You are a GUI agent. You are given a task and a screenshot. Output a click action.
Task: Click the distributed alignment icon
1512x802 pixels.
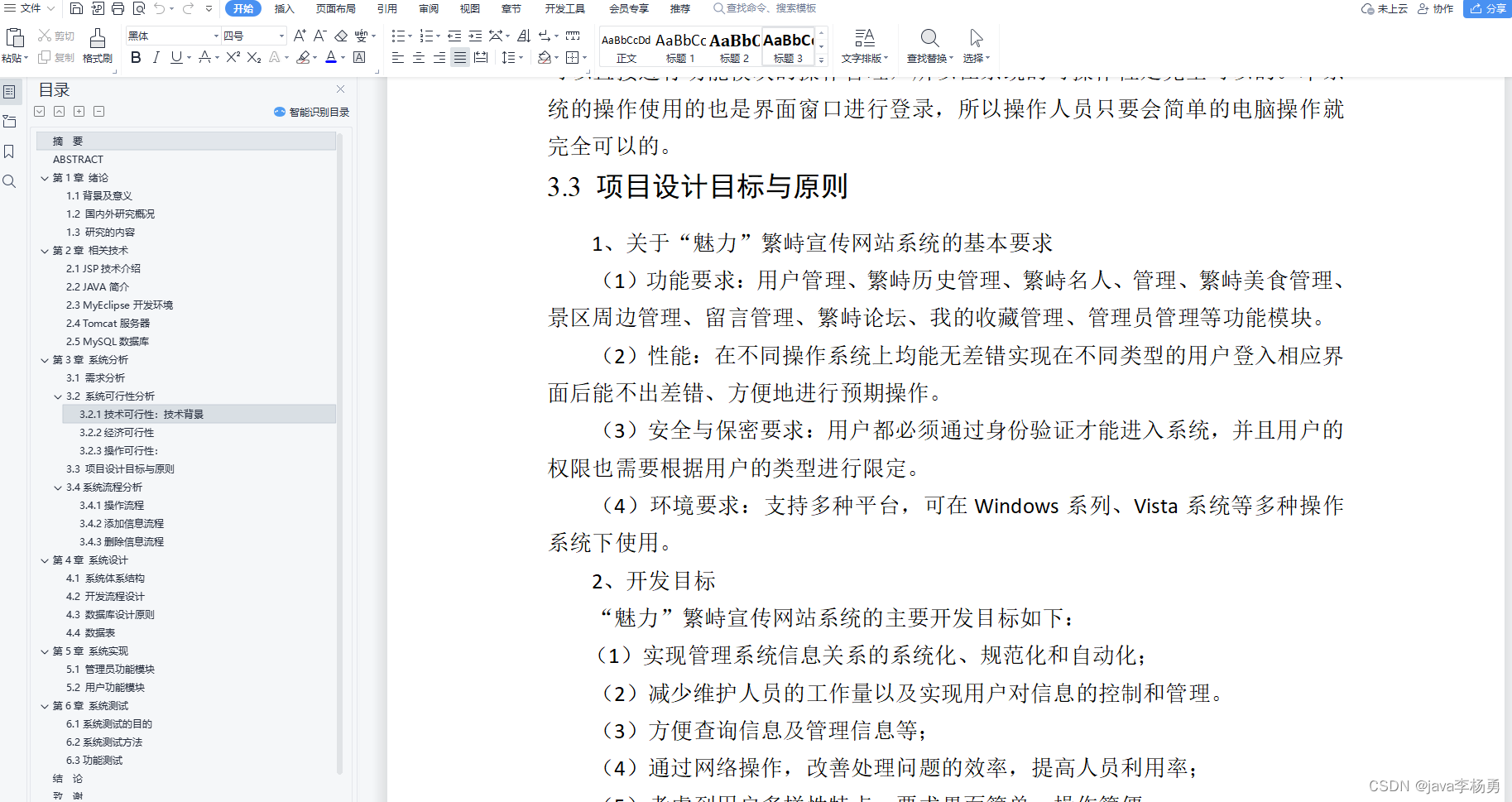click(480, 57)
